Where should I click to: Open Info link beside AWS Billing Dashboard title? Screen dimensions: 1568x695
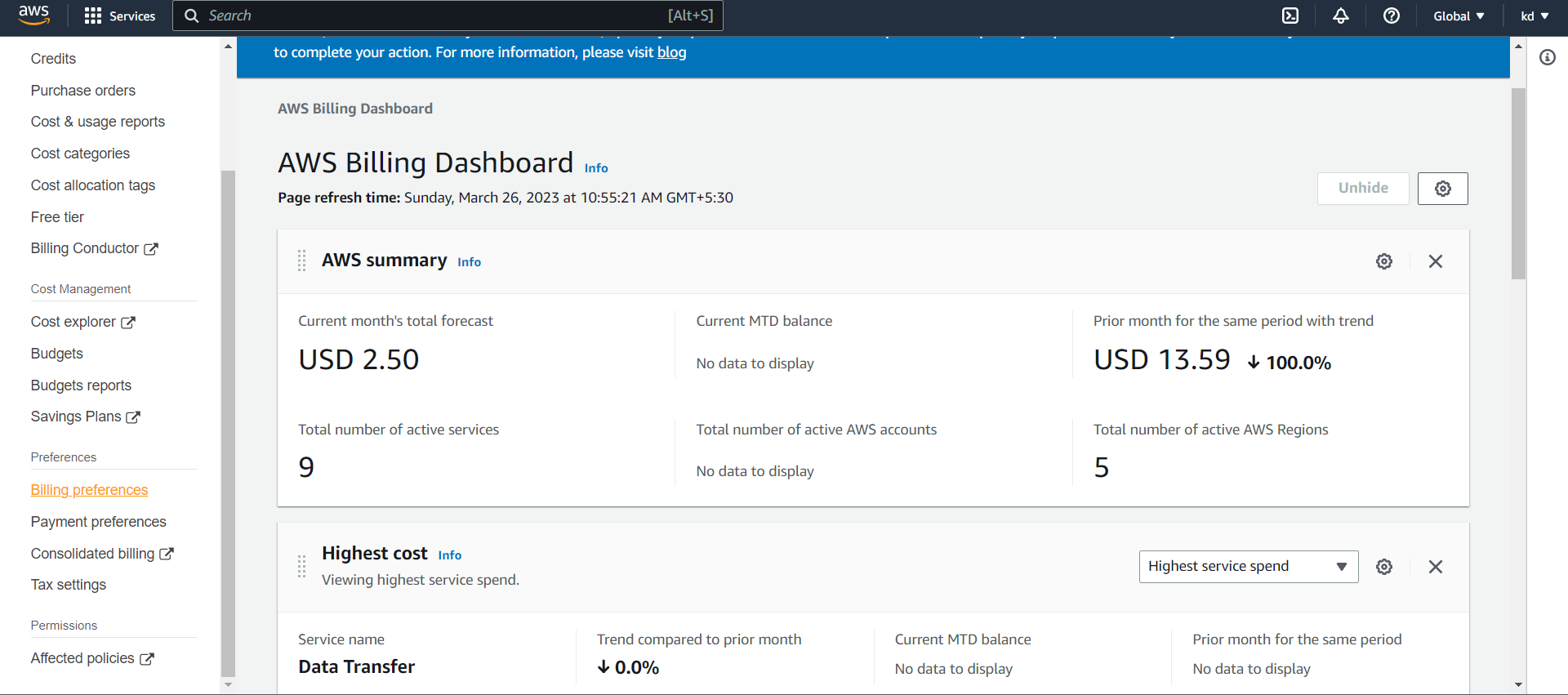click(596, 168)
